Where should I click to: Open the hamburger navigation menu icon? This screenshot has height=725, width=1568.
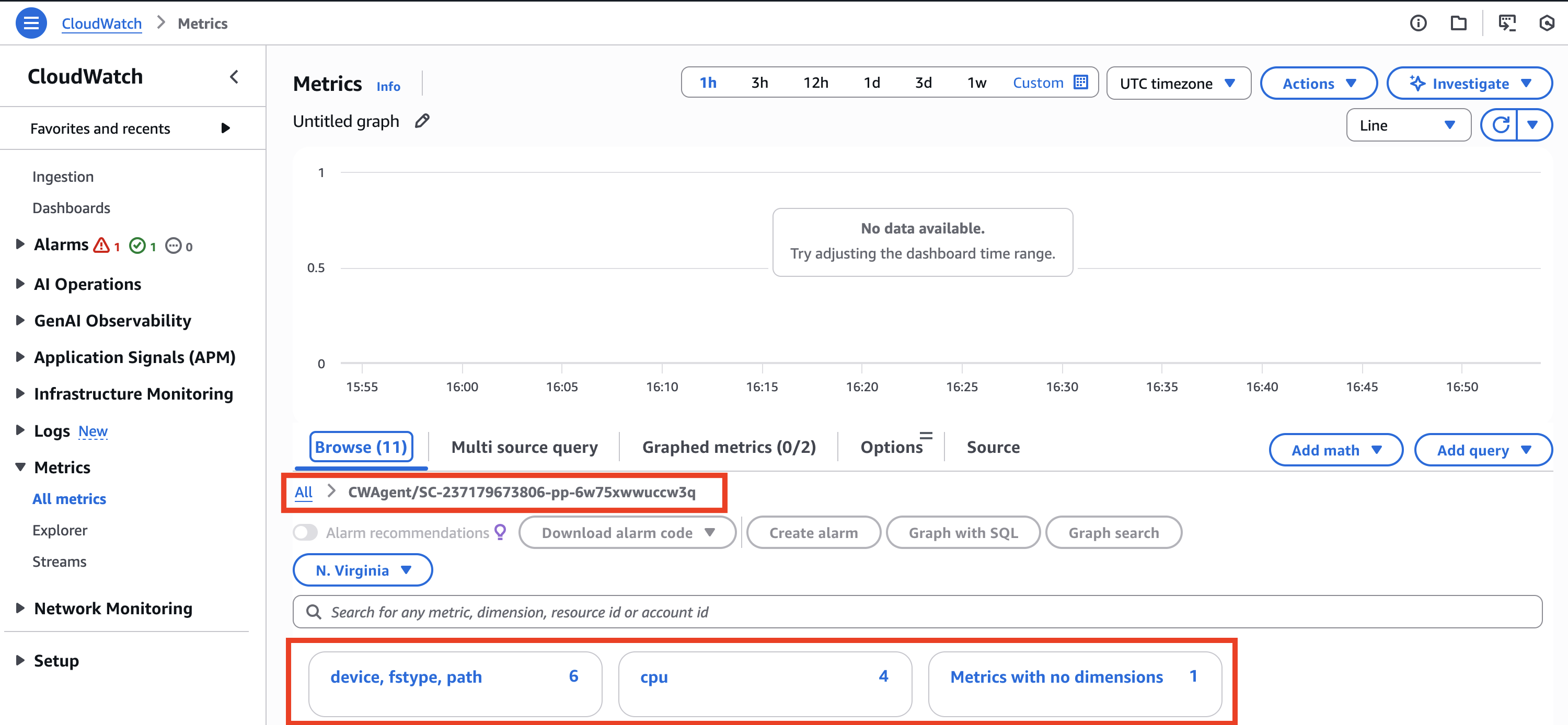click(x=31, y=23)
